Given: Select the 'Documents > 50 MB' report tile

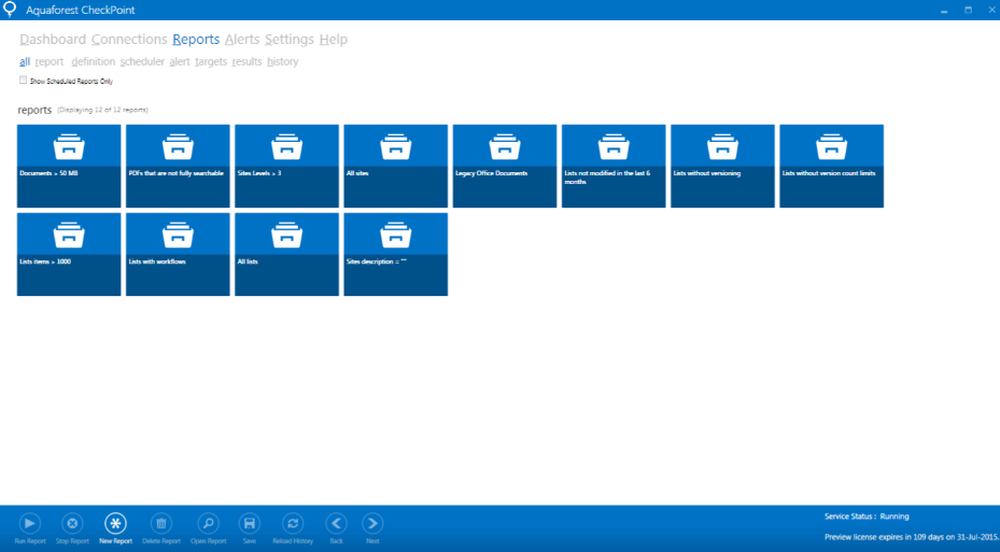Looking at the screenshot, I should (69, 166).
